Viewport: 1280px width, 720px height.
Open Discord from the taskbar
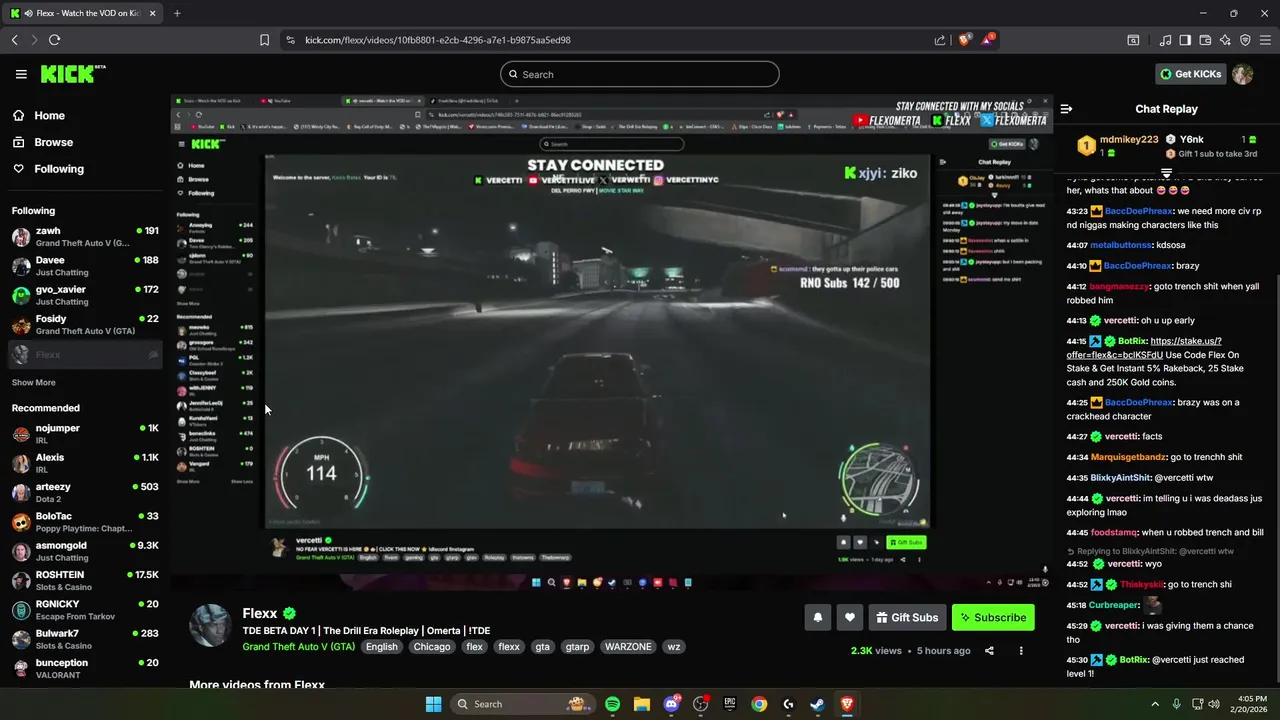(x=671, y=704)
